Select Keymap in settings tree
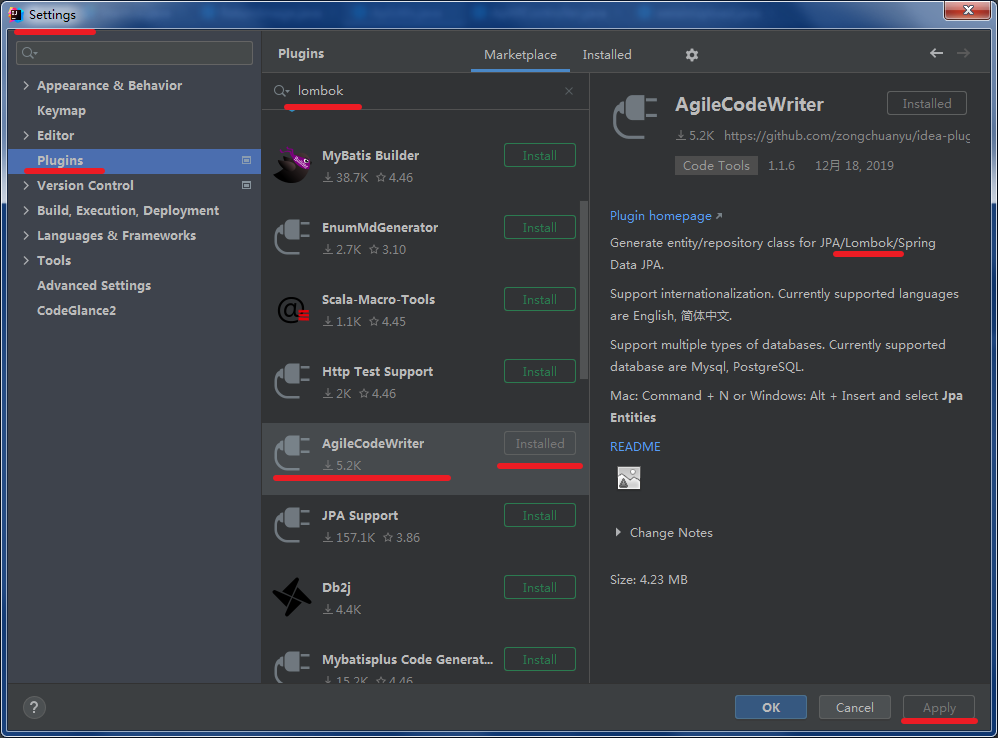The height and width of the screenshot is (738, 998). (x=61, y=111)
